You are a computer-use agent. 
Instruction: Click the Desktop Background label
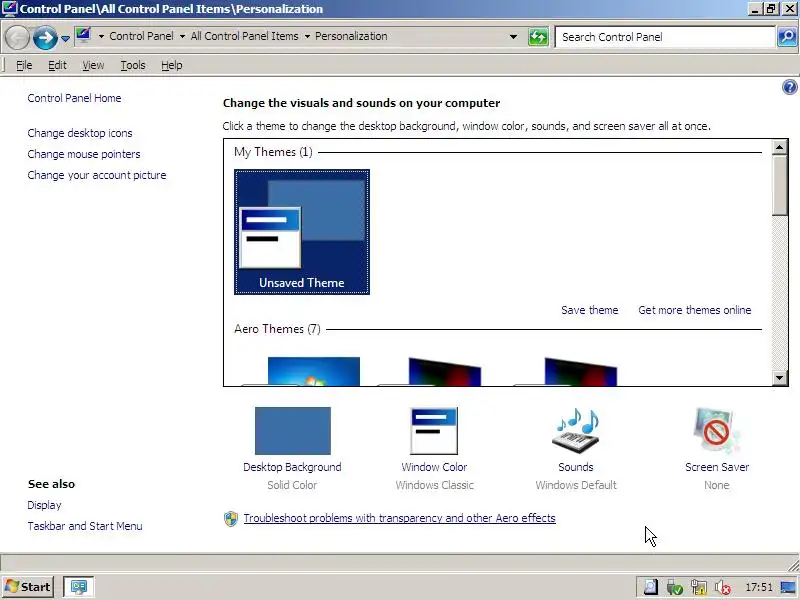(x=292, y=467)
